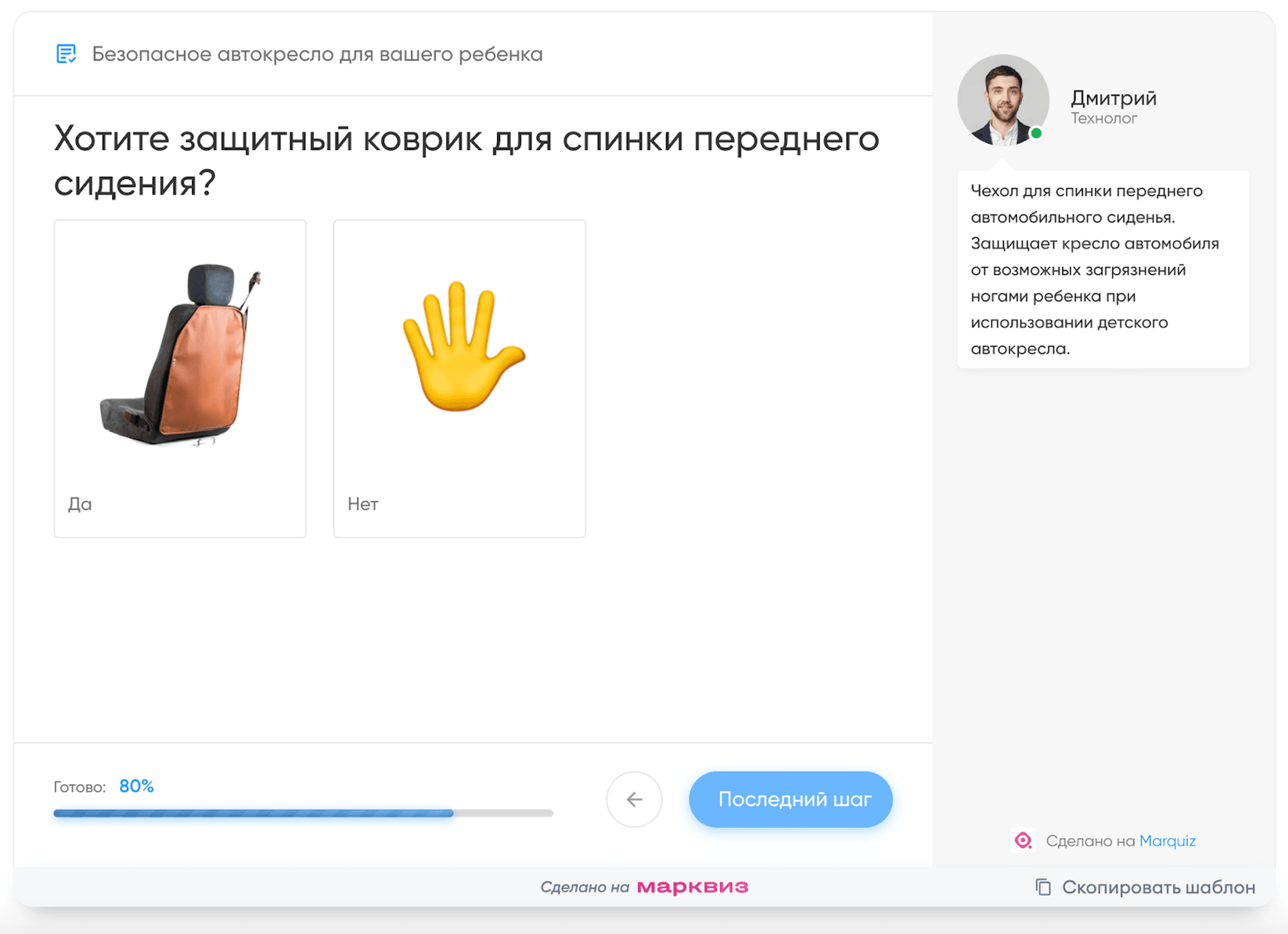Click Dmitry's avatar photo
This screenshot has width=1288, height=934.
click(1003, 101)
